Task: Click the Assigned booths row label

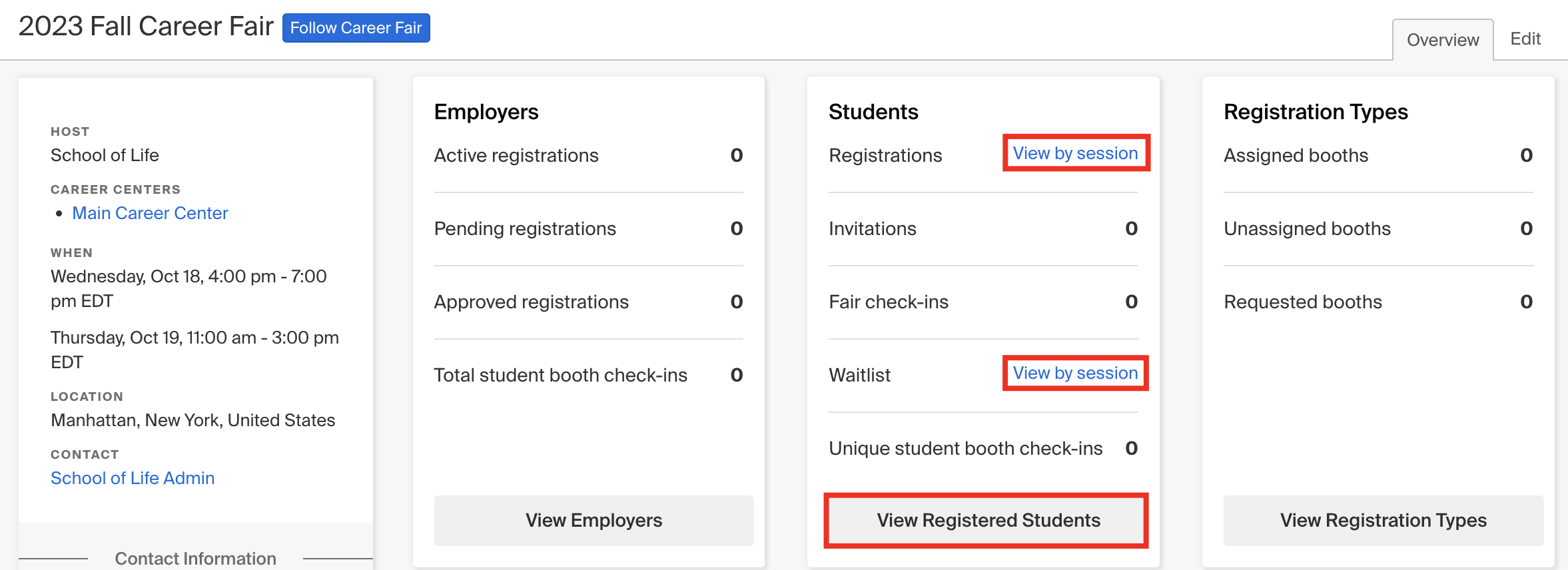Action: pos(1296,155)
